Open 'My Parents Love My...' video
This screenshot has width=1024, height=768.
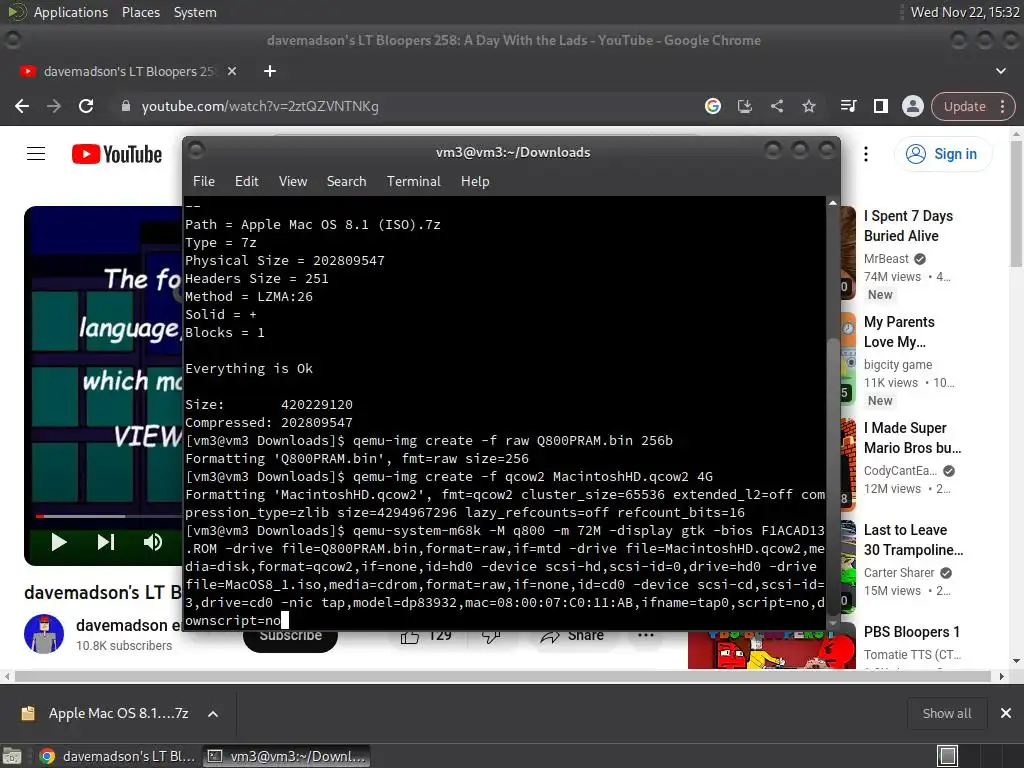tap(899, 332)
